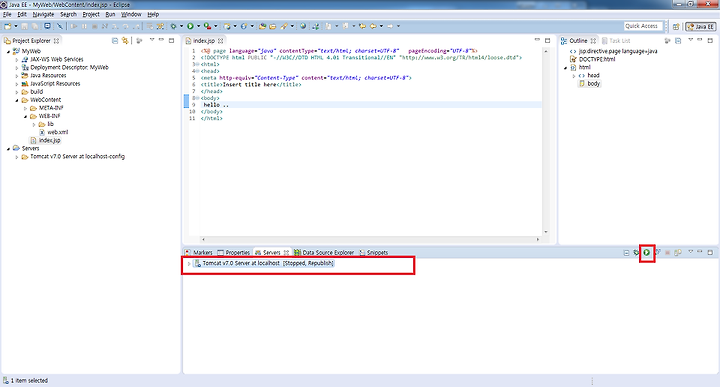Click the Open Type icon in toolbar

tap(262, 26)
